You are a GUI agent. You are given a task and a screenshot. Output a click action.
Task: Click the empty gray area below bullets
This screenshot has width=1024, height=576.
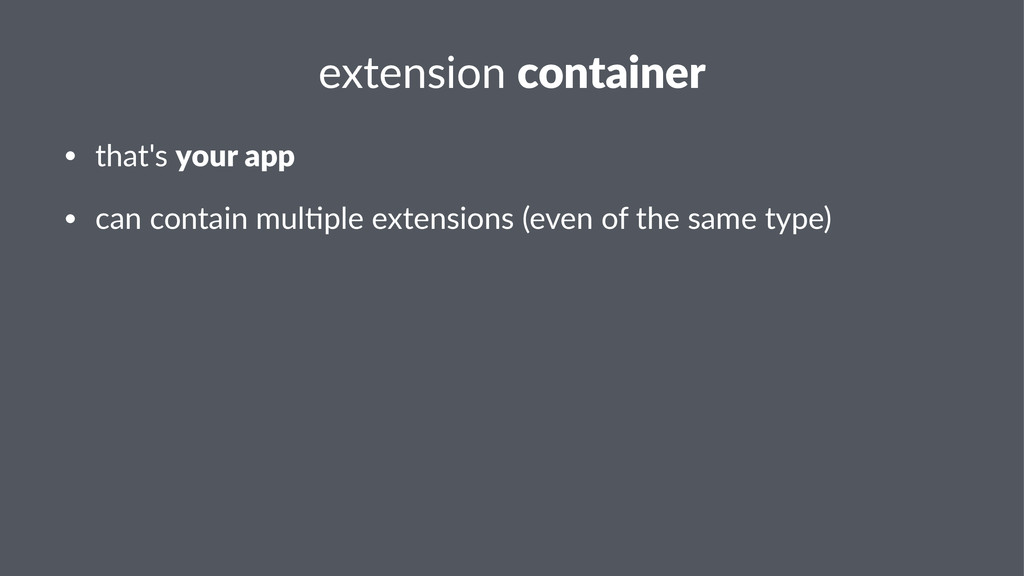pyautogui.click(x=512, y=400)
